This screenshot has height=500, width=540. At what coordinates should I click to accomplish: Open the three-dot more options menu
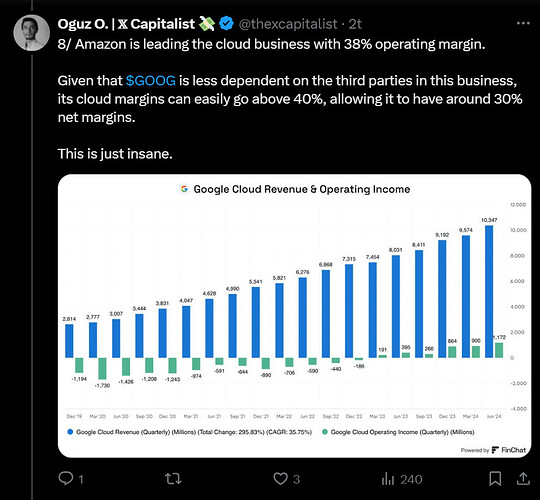523,23
